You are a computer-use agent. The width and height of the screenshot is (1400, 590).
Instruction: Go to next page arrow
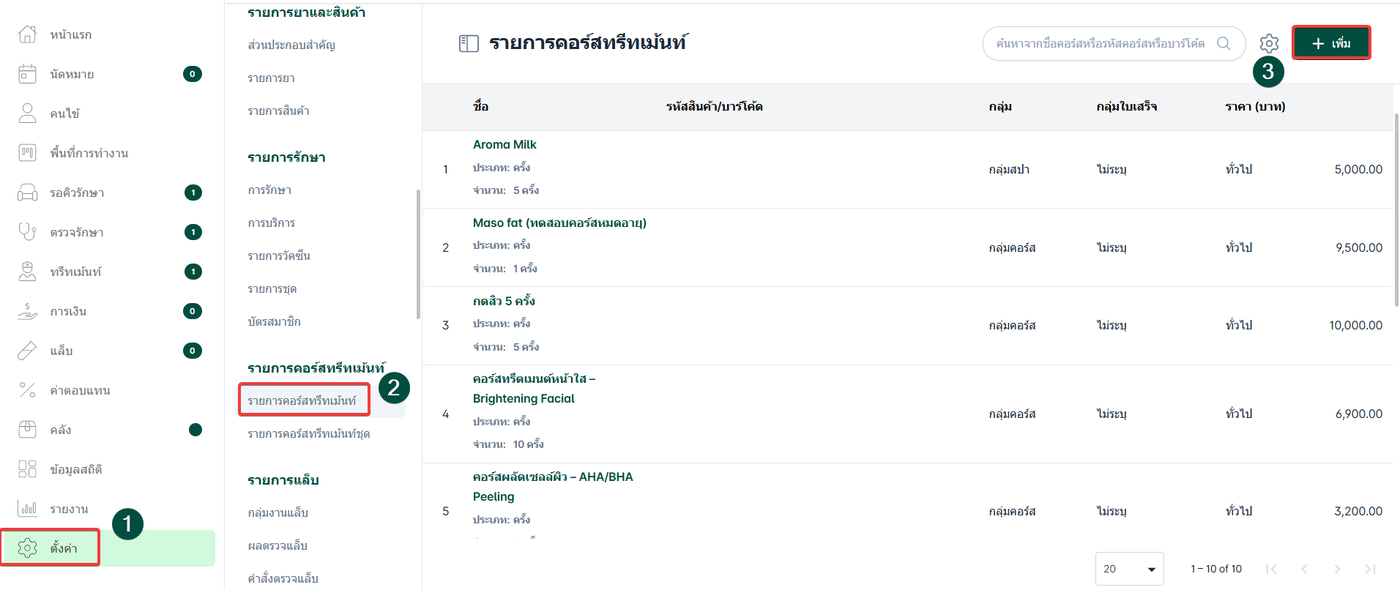pos(1337,569)
